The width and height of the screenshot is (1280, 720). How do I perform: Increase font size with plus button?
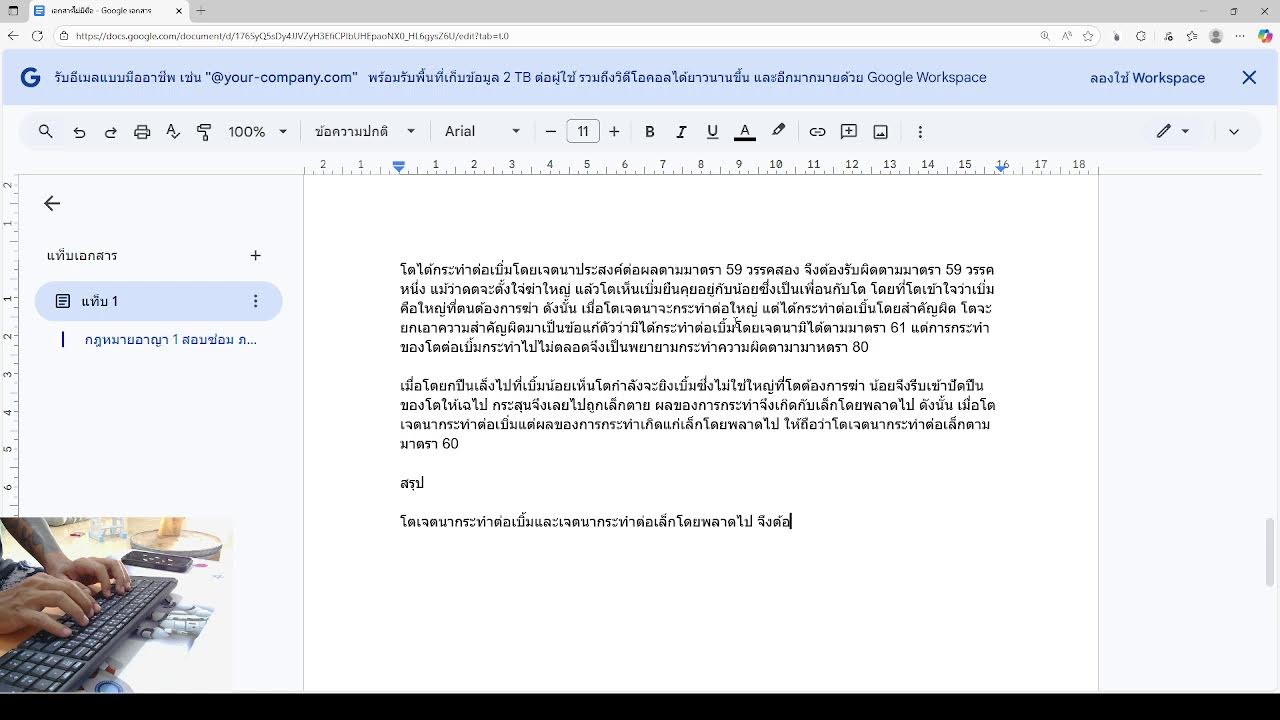coord(614,131)
